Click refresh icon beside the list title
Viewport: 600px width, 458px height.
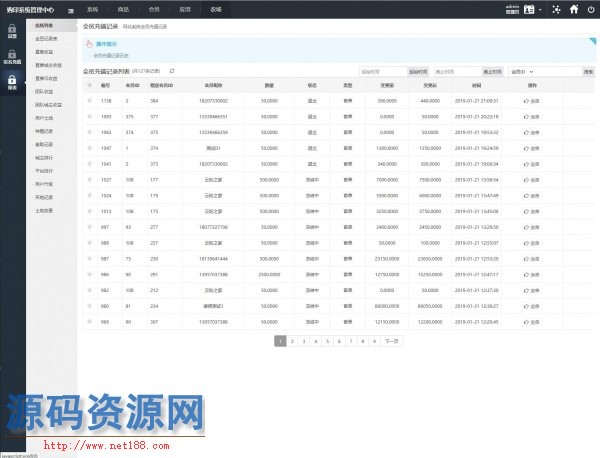click(x=172, y=71)
